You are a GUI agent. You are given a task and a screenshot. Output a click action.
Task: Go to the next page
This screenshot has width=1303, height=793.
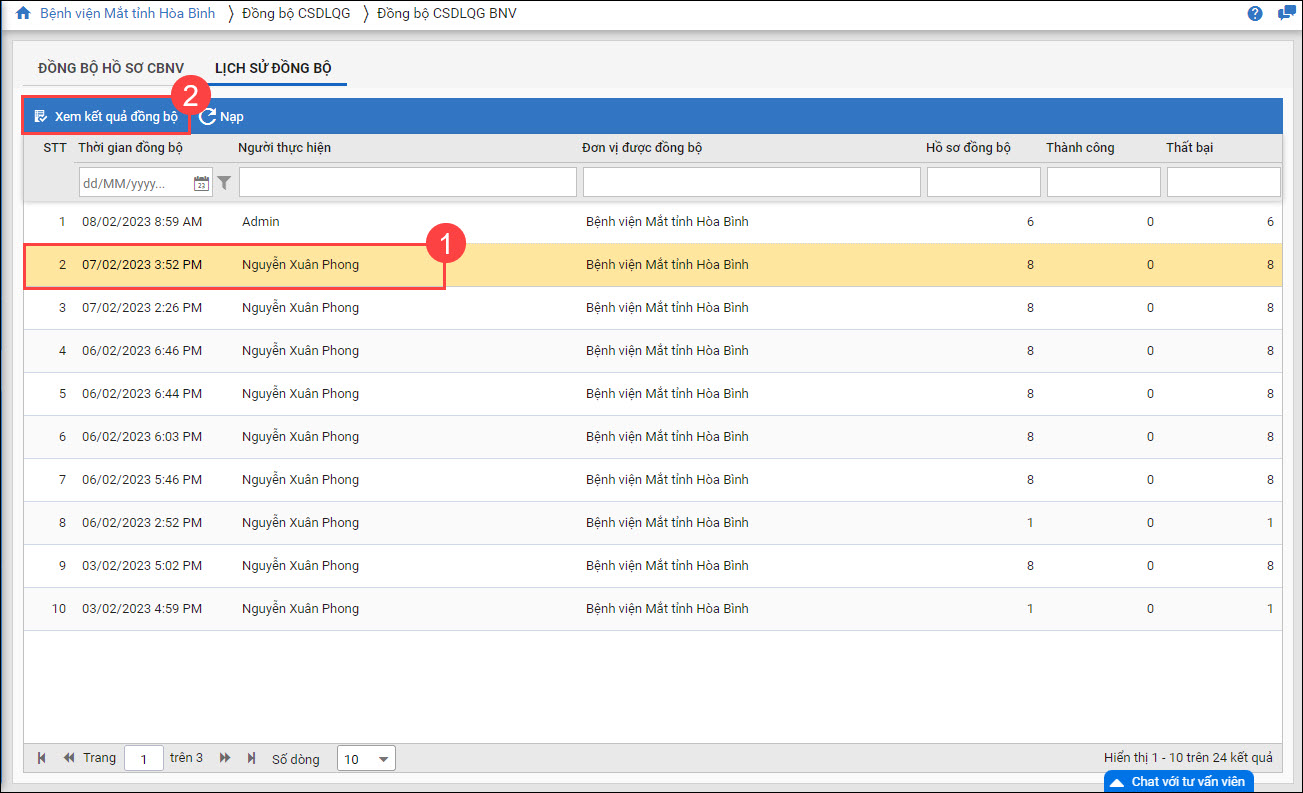click(x=225, y=759)
